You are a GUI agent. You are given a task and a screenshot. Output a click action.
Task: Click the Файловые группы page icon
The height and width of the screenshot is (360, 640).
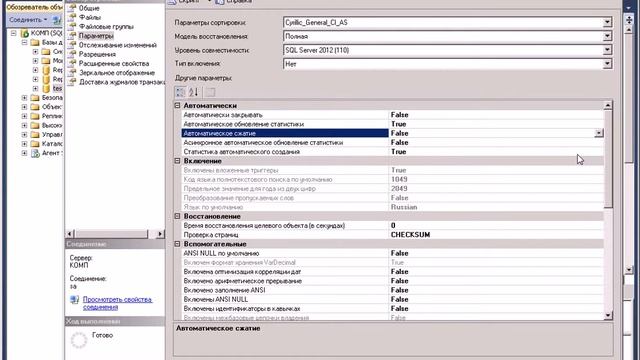pos(72,26)
